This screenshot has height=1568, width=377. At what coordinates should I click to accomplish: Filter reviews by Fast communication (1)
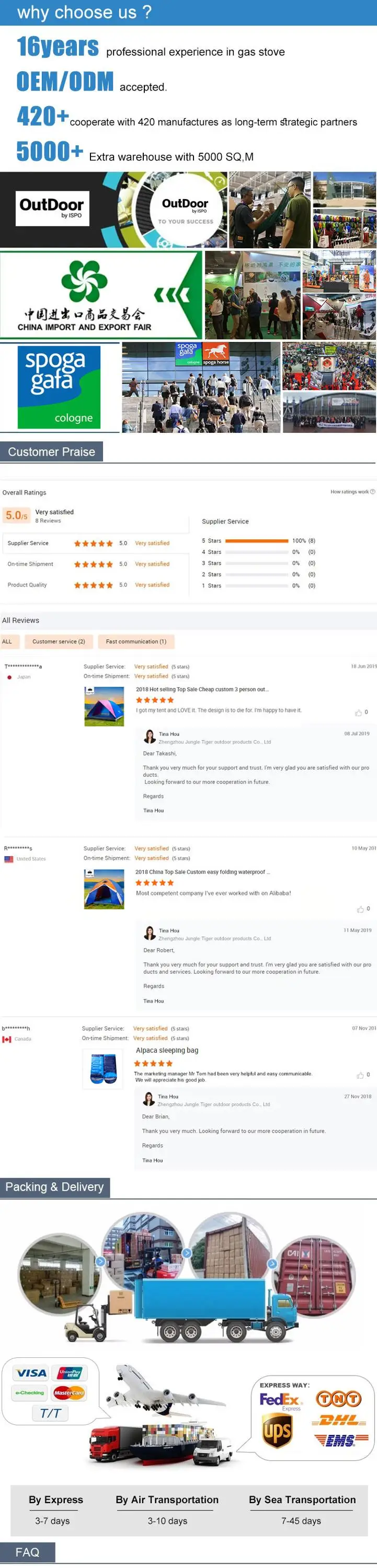pyautogui.click(x=136, y=641)
